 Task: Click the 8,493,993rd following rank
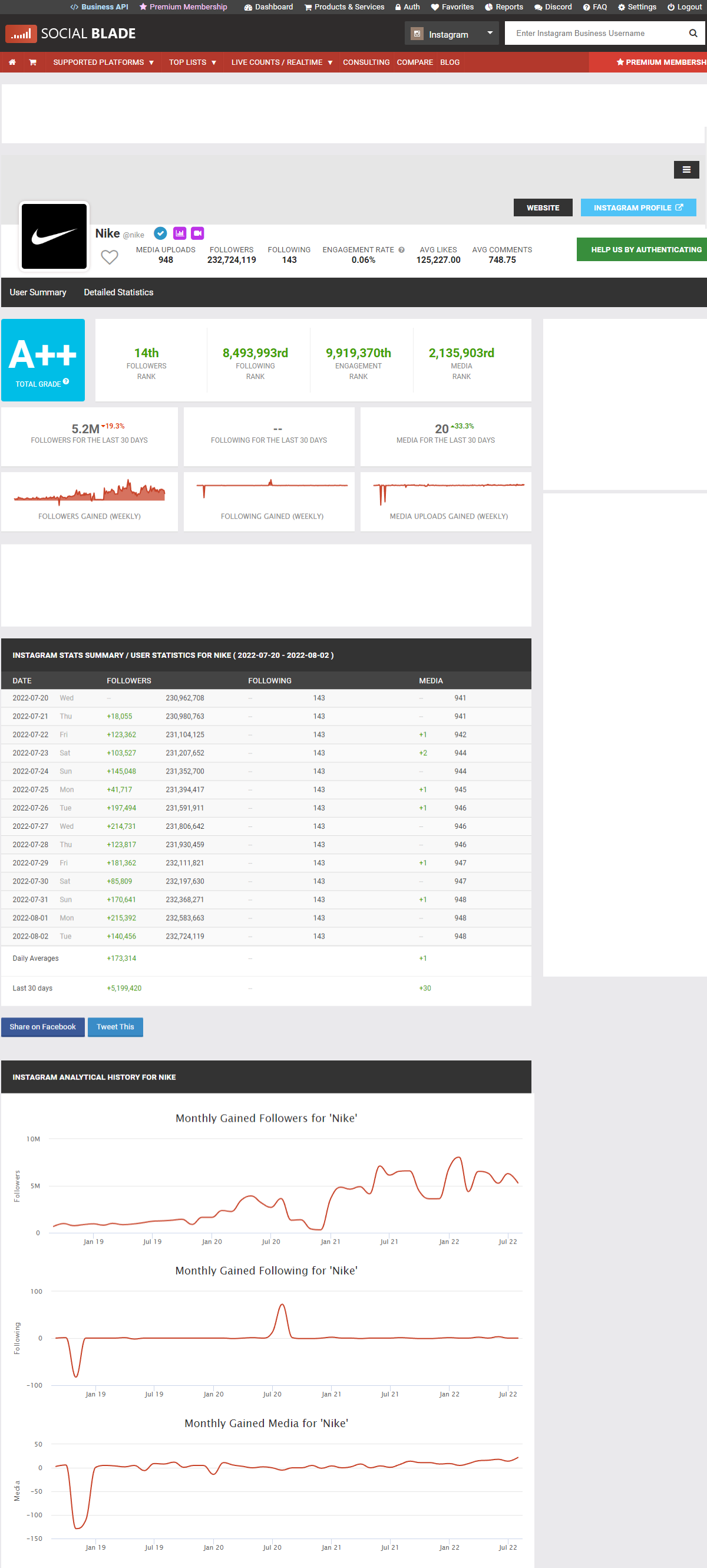(x=256, y=353)
